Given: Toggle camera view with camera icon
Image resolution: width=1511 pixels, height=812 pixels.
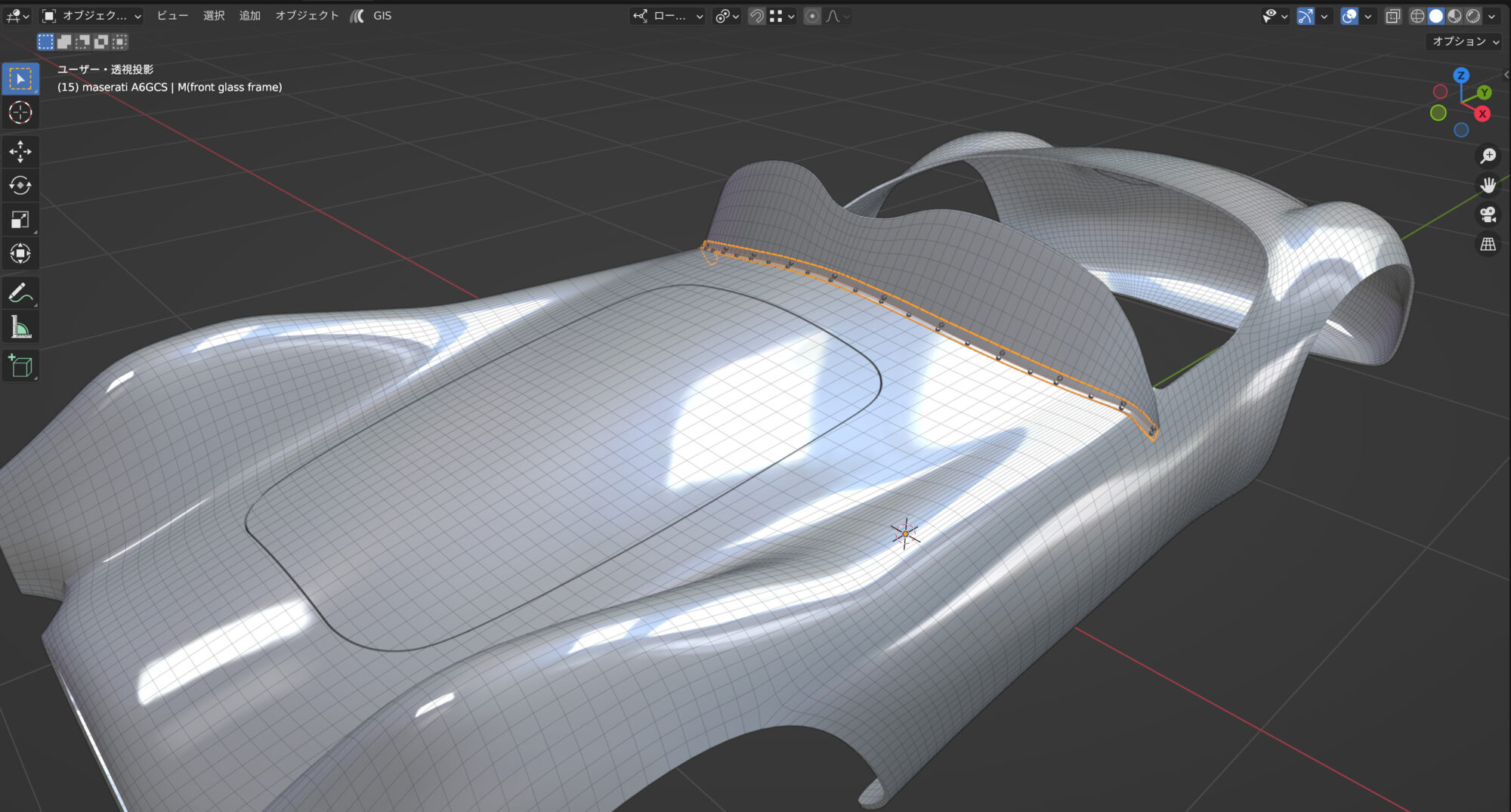Looking at the screenshot, I should (1488, 215).
